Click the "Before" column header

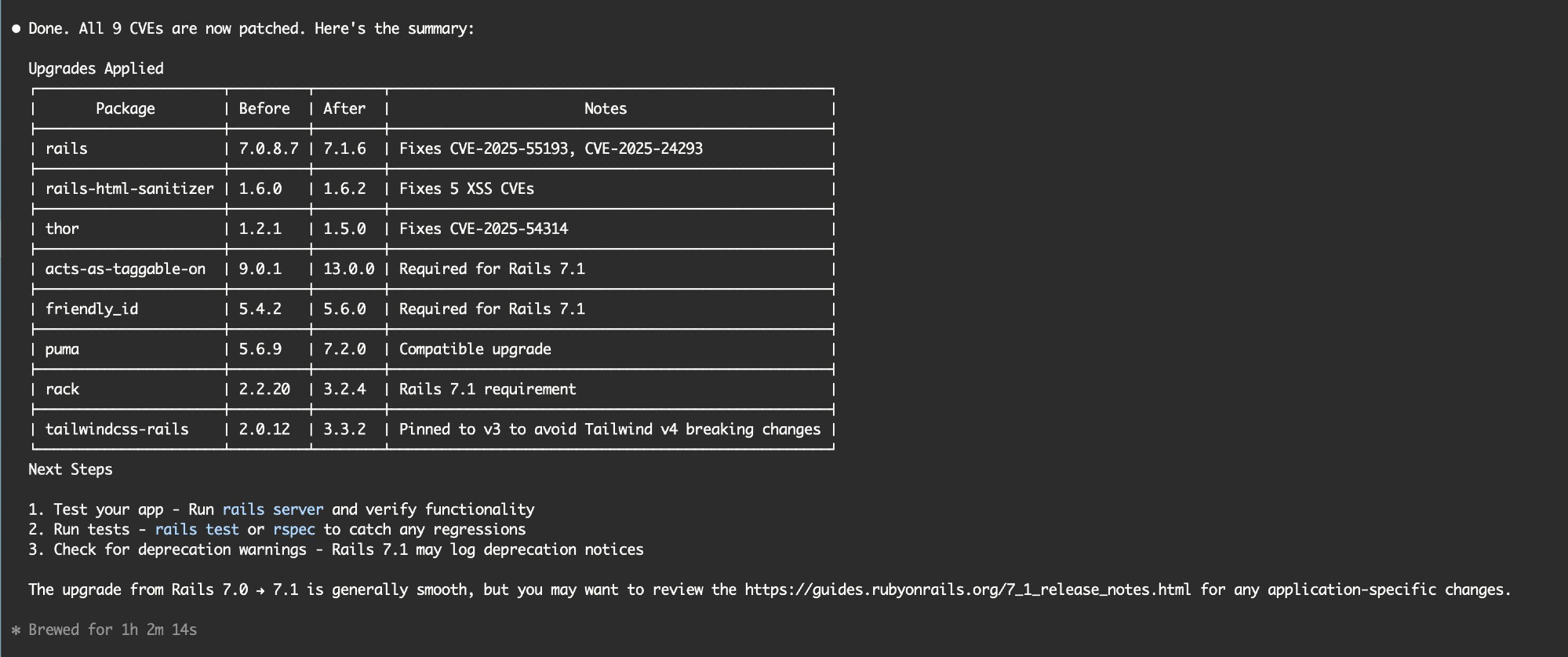coord(264,108)
